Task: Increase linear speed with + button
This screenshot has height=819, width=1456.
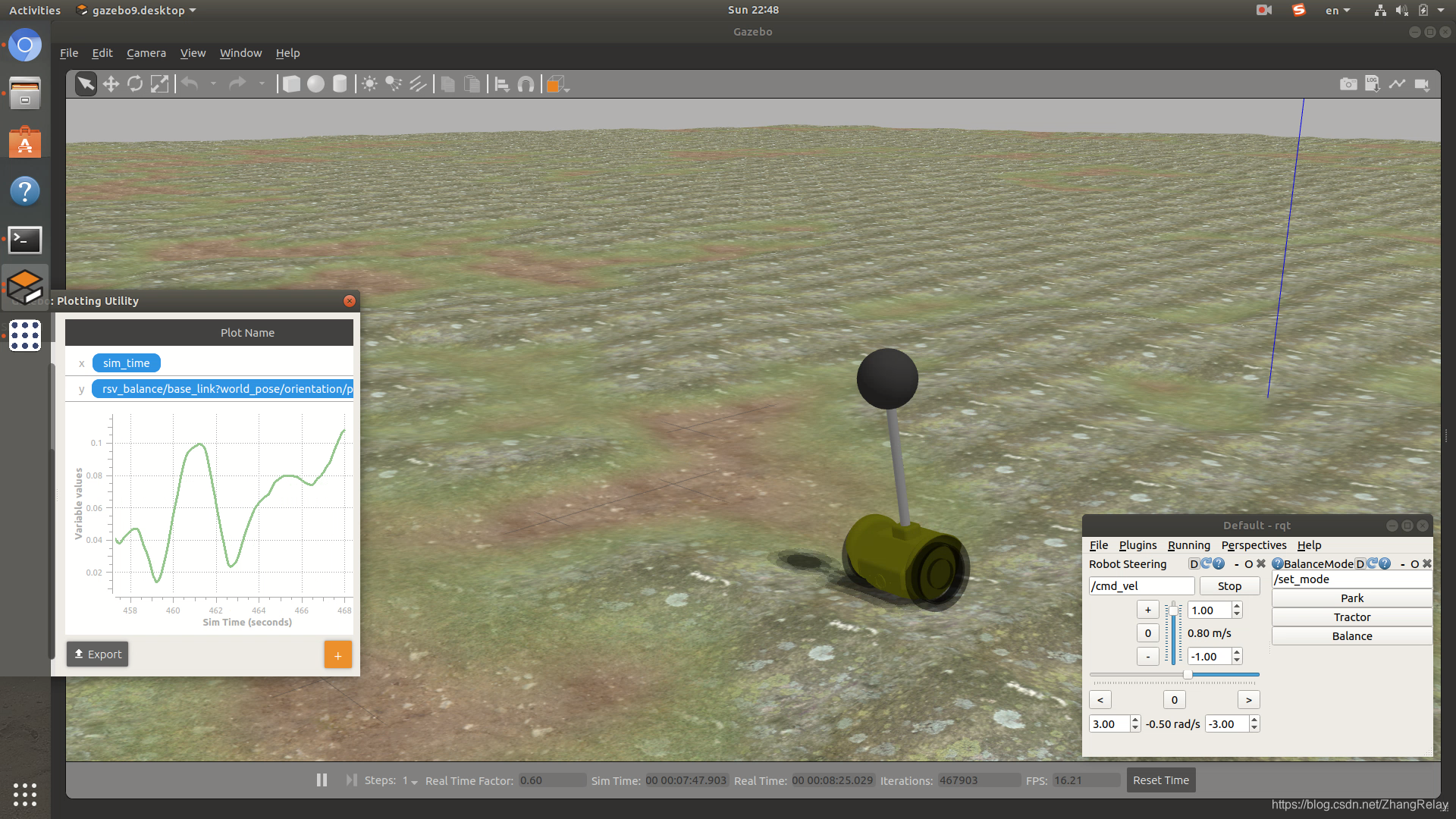Action: (1147, 610)
